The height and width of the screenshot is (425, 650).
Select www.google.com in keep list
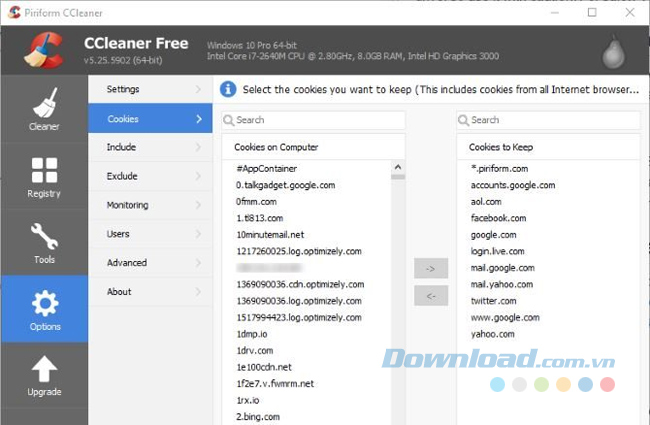tap(505, 318)
